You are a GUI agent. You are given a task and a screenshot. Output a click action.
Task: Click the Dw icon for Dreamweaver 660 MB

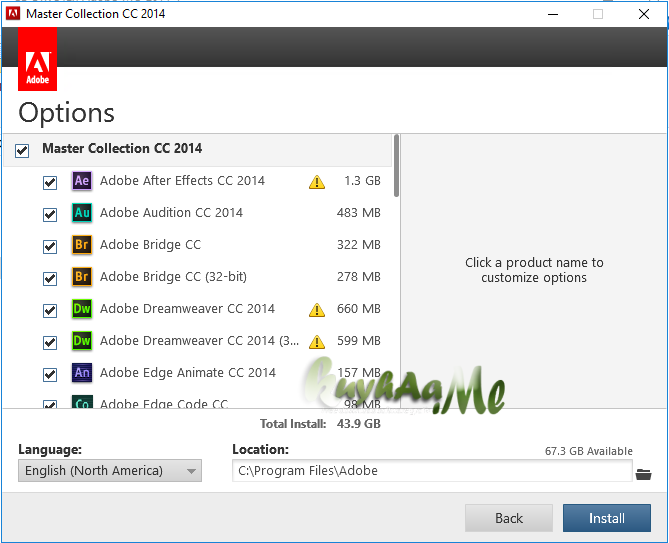click(x=82, y=308)
